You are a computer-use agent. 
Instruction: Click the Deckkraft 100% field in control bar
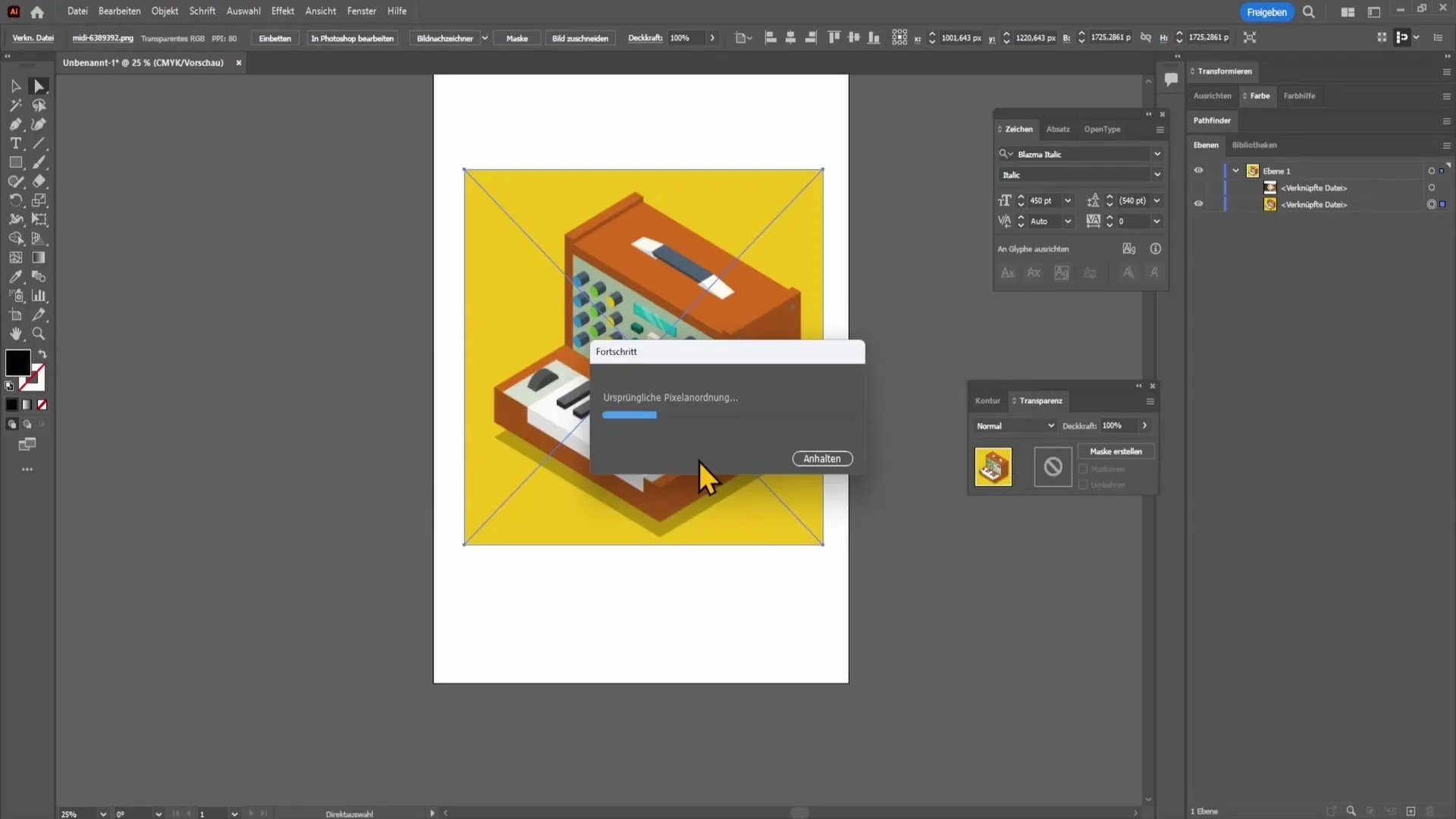click(685, 38)
